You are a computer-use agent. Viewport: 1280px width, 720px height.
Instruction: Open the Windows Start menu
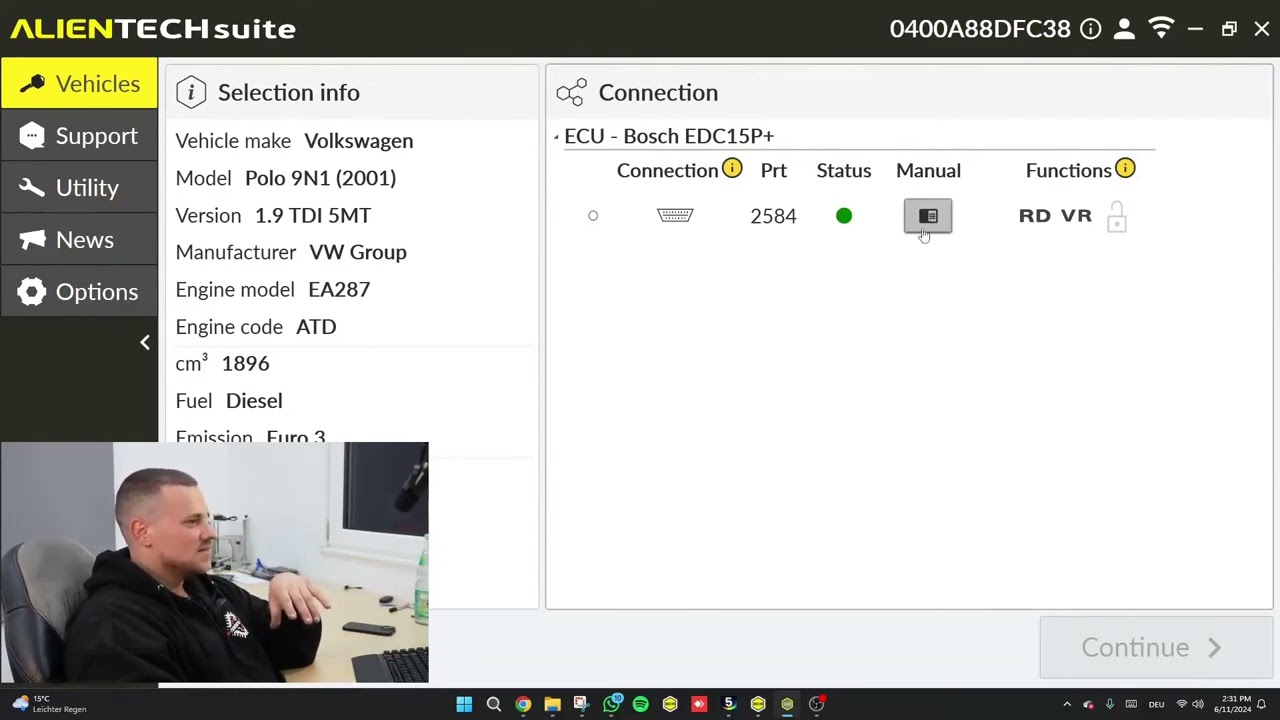click(464, 704)
